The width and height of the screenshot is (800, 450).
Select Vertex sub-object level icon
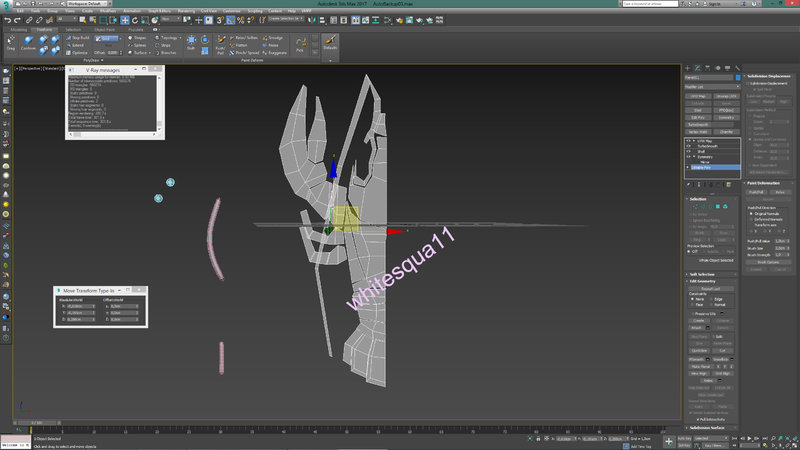pos(695,206)
